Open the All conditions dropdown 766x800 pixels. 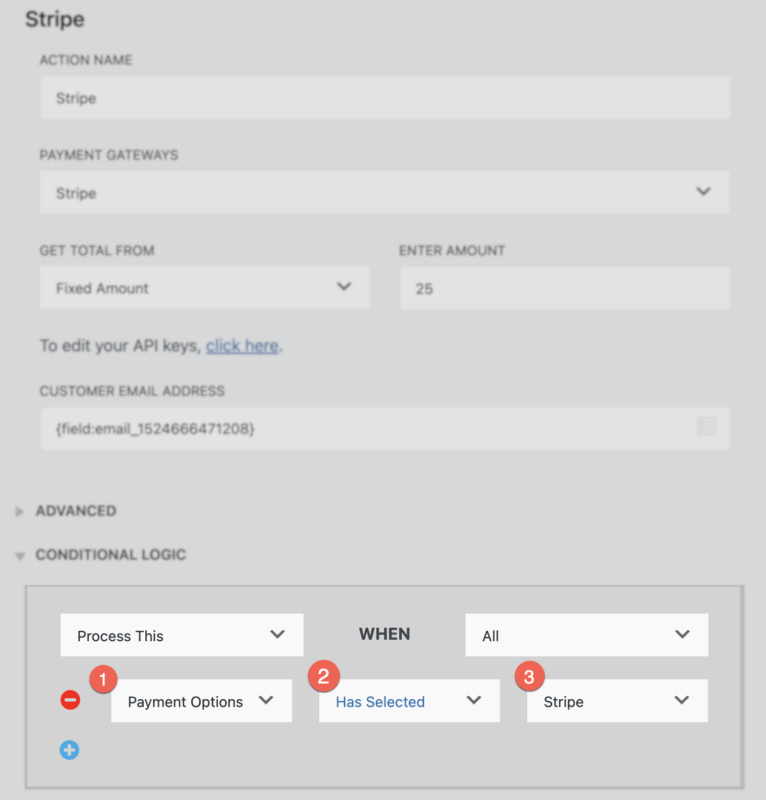click(586, 634)
